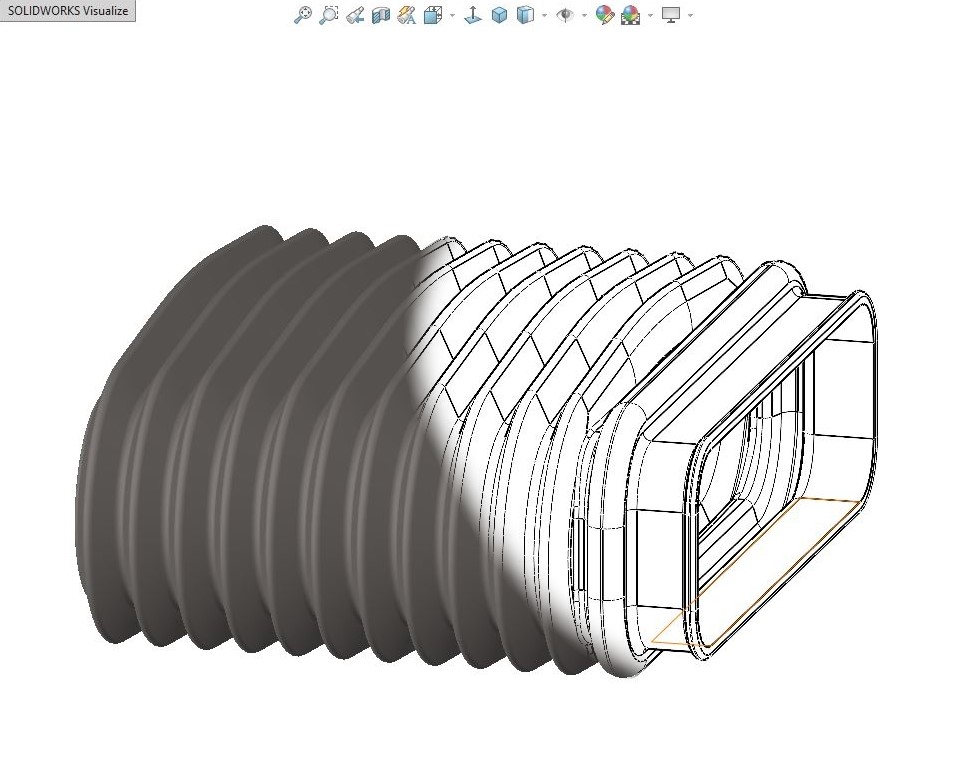The width and height of the screenshot is (959, 775).
Task: Click the View Settings monitor icon
Action: [672, 15]
